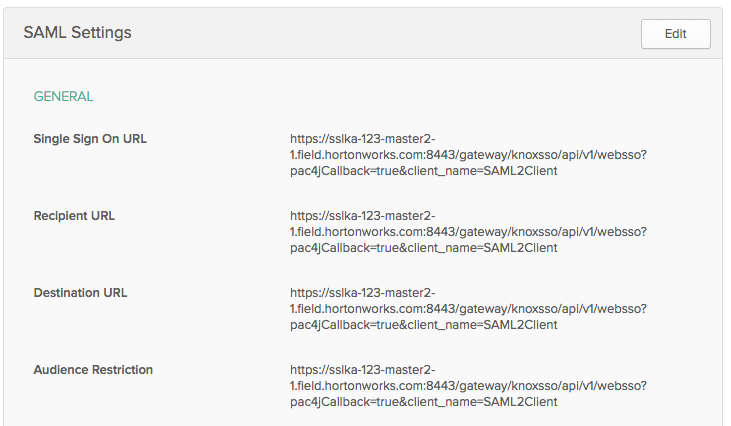Click the SAML Settings panel title
Image resolution: width=731 pixels, height=426 pixels.
click(77, 33)
